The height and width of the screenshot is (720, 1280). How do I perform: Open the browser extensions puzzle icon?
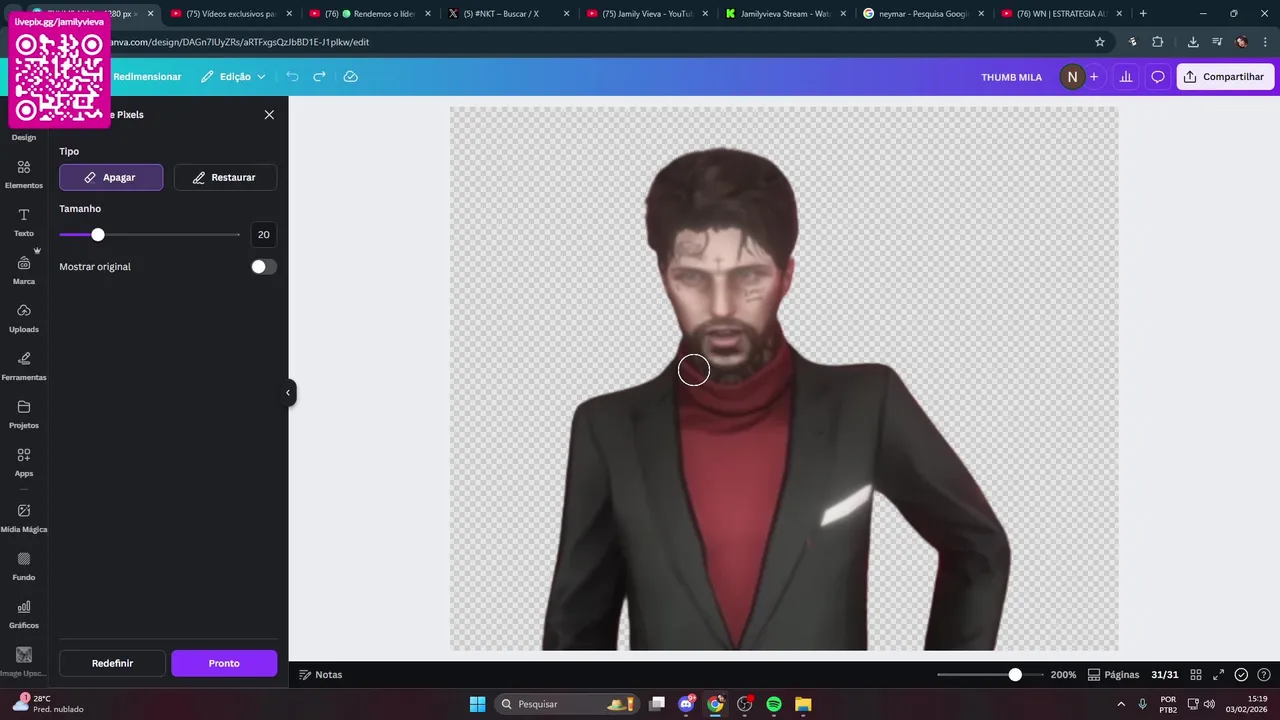click(1158, 42)
